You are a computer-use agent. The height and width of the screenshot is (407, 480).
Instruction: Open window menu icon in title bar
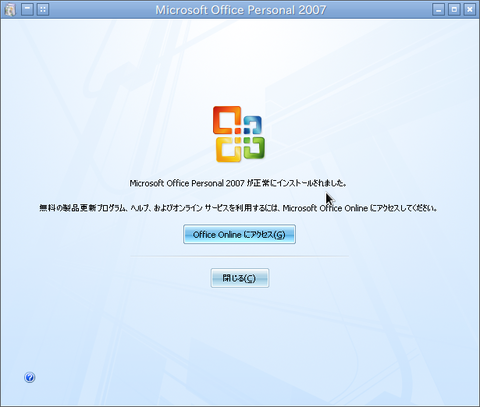point(10,10)
